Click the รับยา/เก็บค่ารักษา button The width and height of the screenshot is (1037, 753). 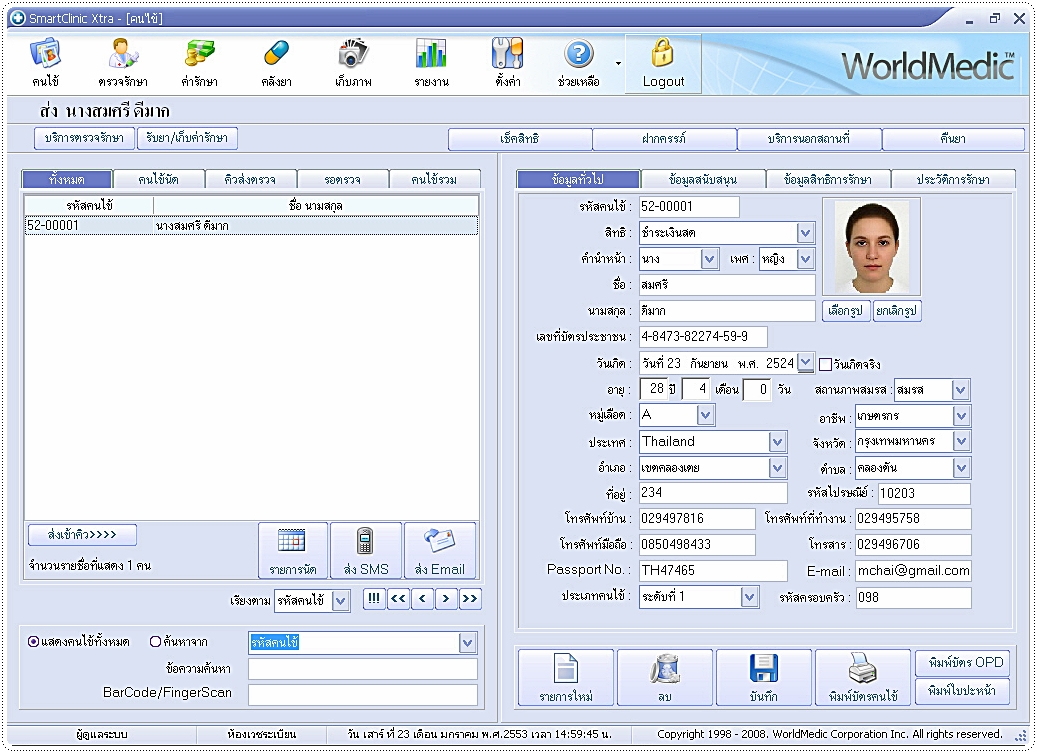pyautogui.click(x=187, y=138)
